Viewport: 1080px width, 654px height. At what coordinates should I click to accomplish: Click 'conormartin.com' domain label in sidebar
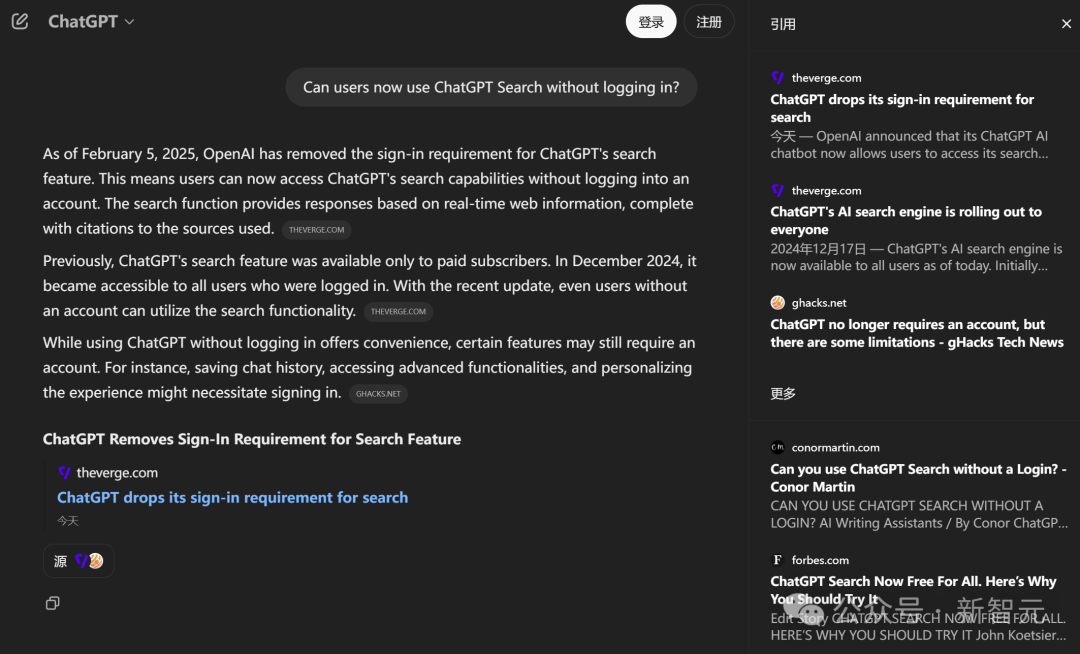point(835,447)
